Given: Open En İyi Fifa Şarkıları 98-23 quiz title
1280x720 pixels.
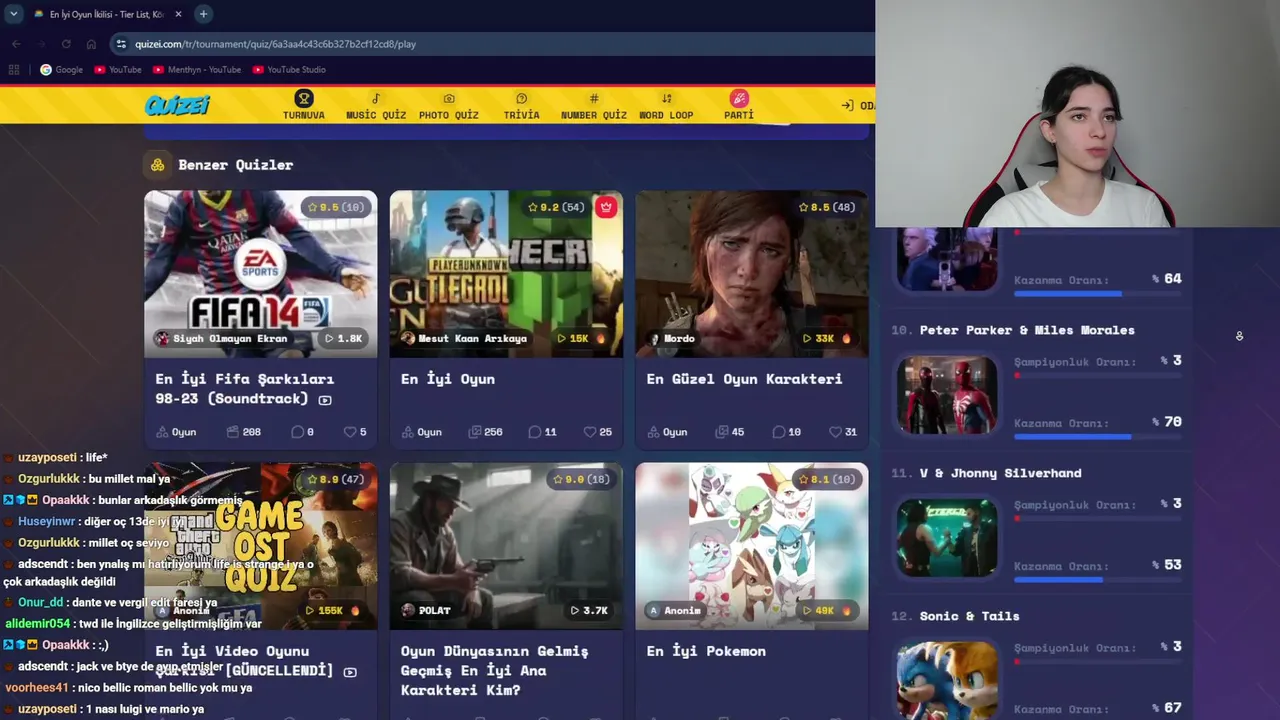Looking at the screenshot, I should [245, 389].
